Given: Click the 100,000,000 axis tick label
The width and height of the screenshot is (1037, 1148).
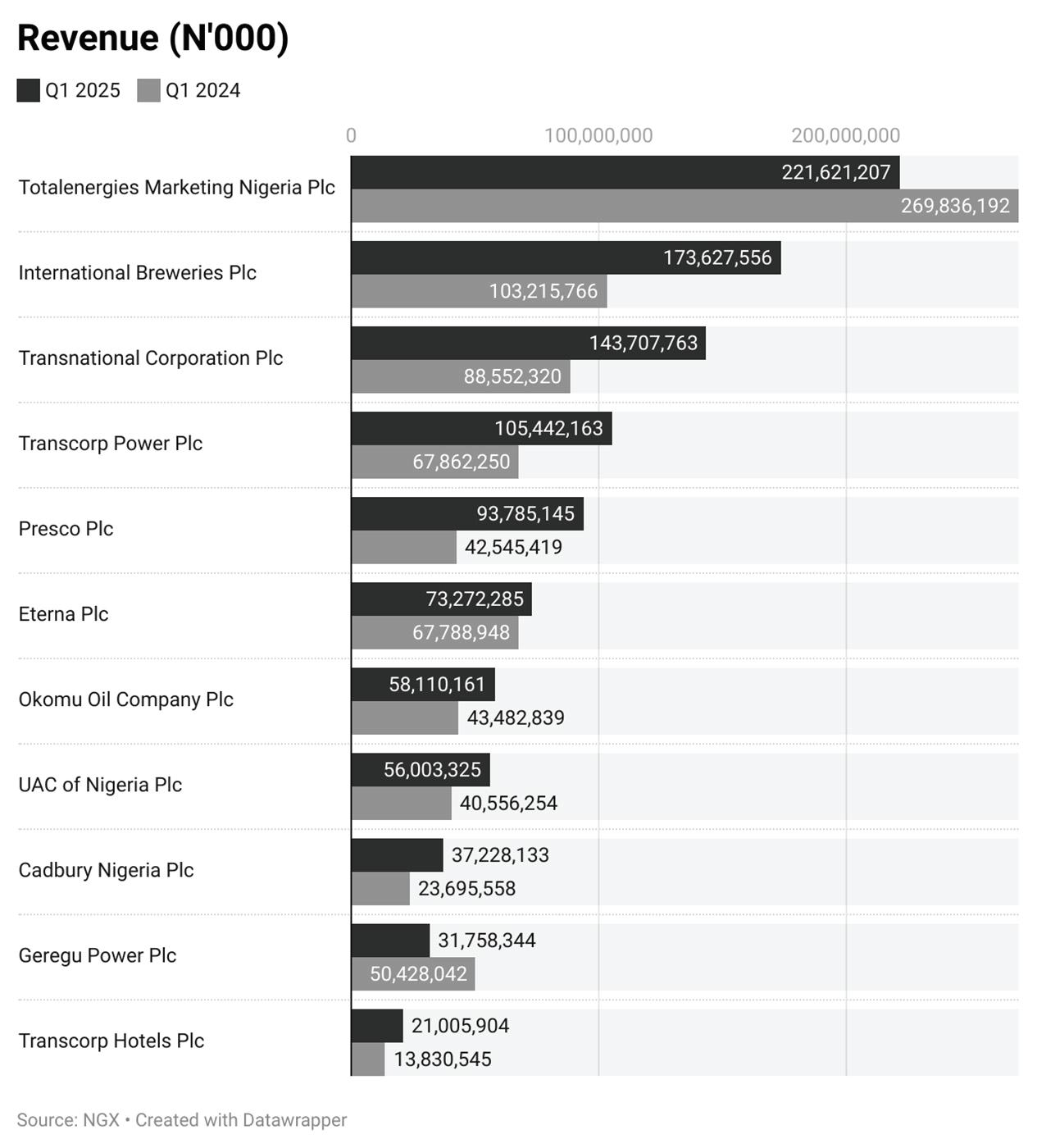Looking at the screenshot, I should (598, 135).
